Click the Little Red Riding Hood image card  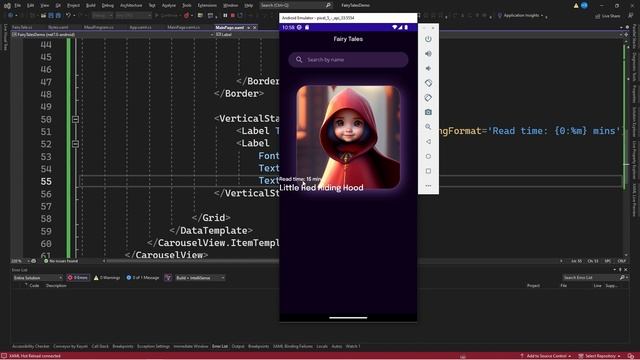tap(348, 137)
